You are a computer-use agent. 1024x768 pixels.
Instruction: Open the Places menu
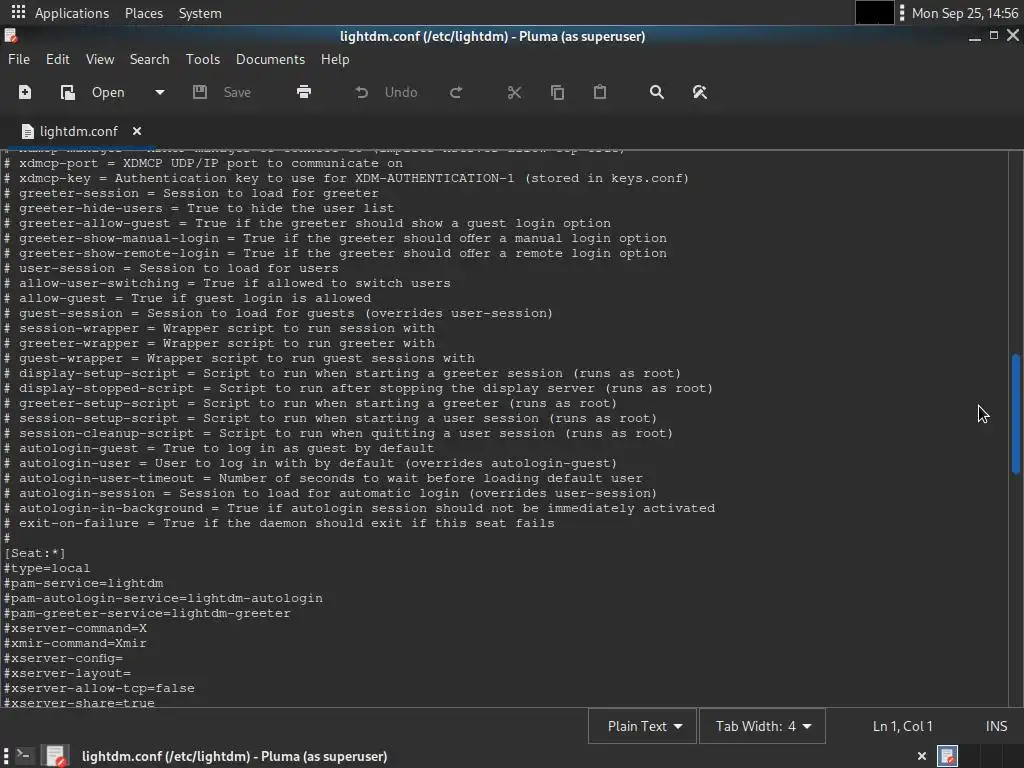[144, 13]
